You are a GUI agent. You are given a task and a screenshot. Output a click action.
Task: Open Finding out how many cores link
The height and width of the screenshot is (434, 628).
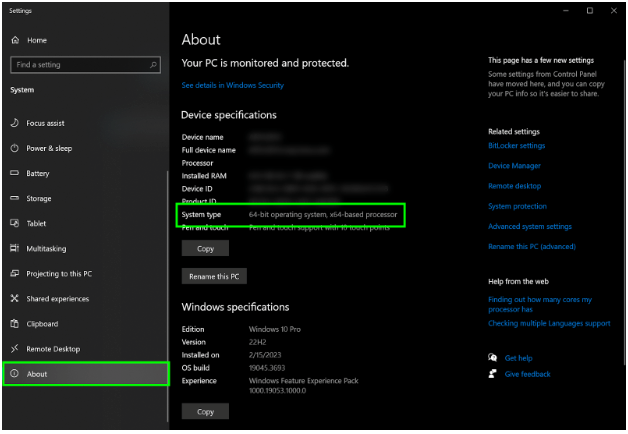(539, 304)
